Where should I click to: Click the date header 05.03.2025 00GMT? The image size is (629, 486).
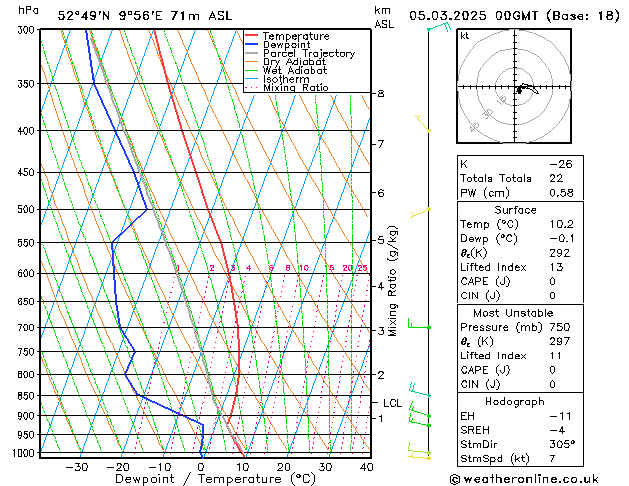[513, 15]
